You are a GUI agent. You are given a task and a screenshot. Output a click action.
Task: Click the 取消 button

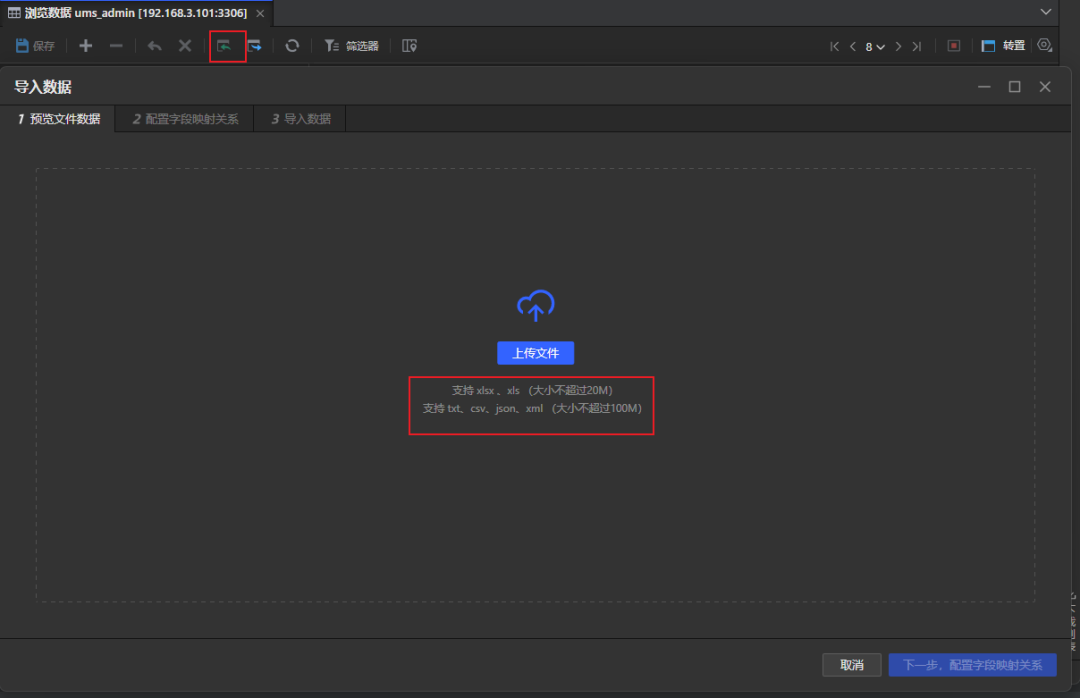(x=852, y=665)
